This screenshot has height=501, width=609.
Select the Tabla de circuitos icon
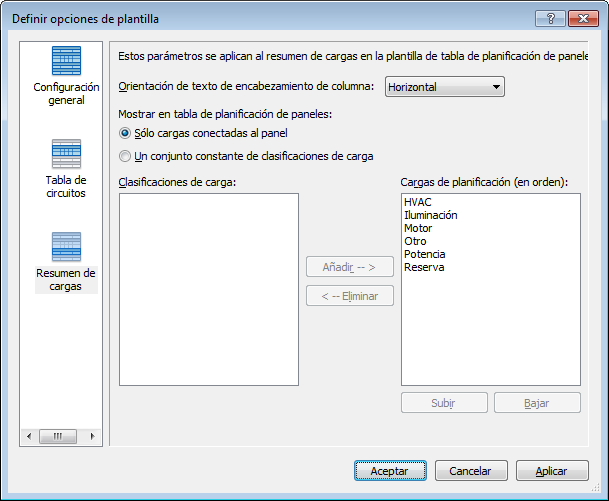(x=66, y=155)
